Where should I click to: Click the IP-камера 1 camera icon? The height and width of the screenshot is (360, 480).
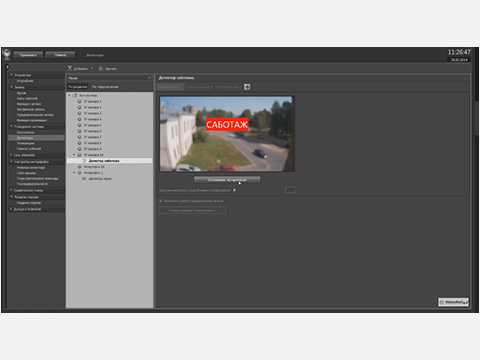coord(79,101)
